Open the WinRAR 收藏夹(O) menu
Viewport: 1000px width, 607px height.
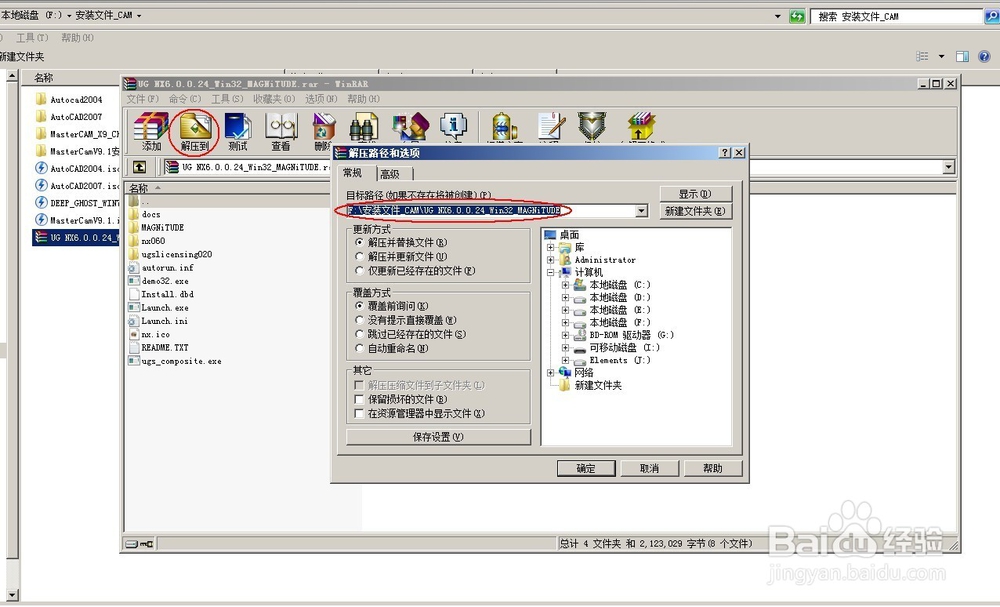coord(274,99)
